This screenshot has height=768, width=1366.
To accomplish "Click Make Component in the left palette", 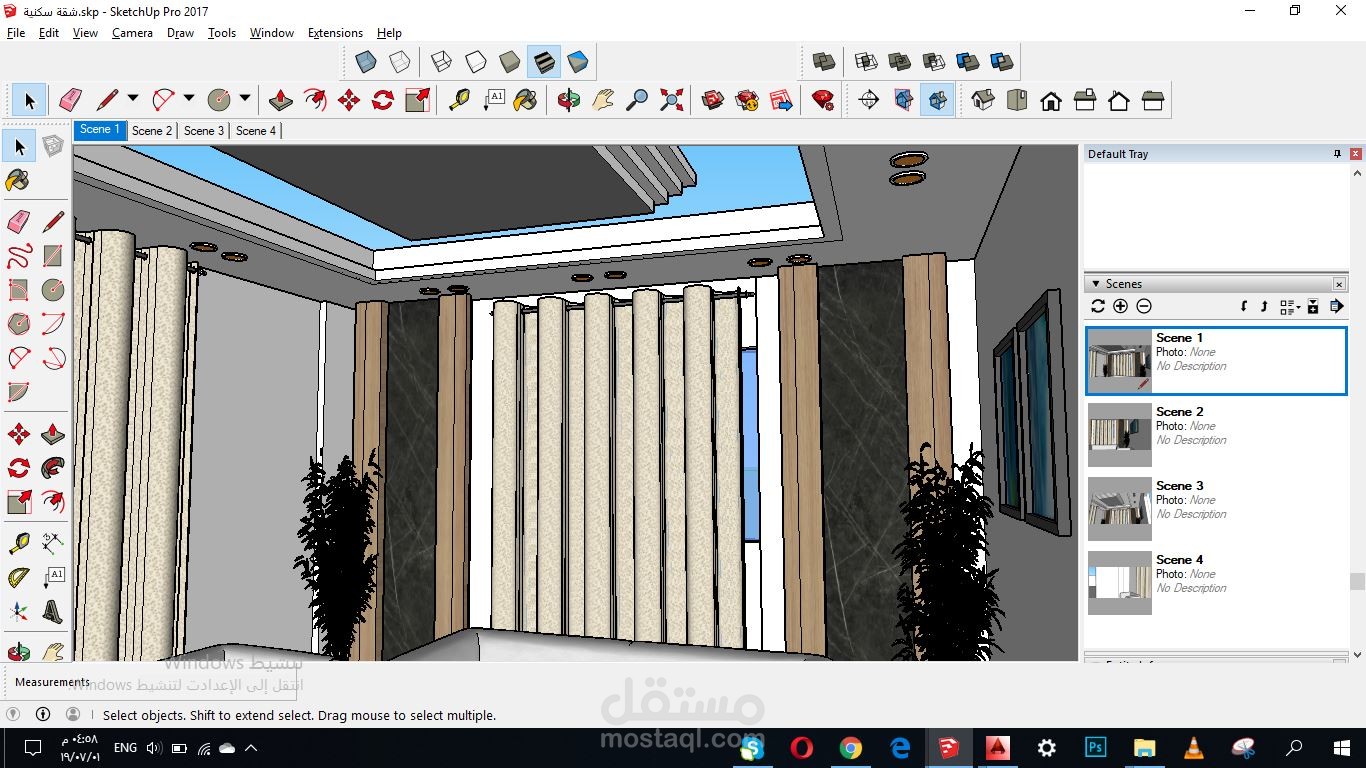I will (x=53, y=147).
